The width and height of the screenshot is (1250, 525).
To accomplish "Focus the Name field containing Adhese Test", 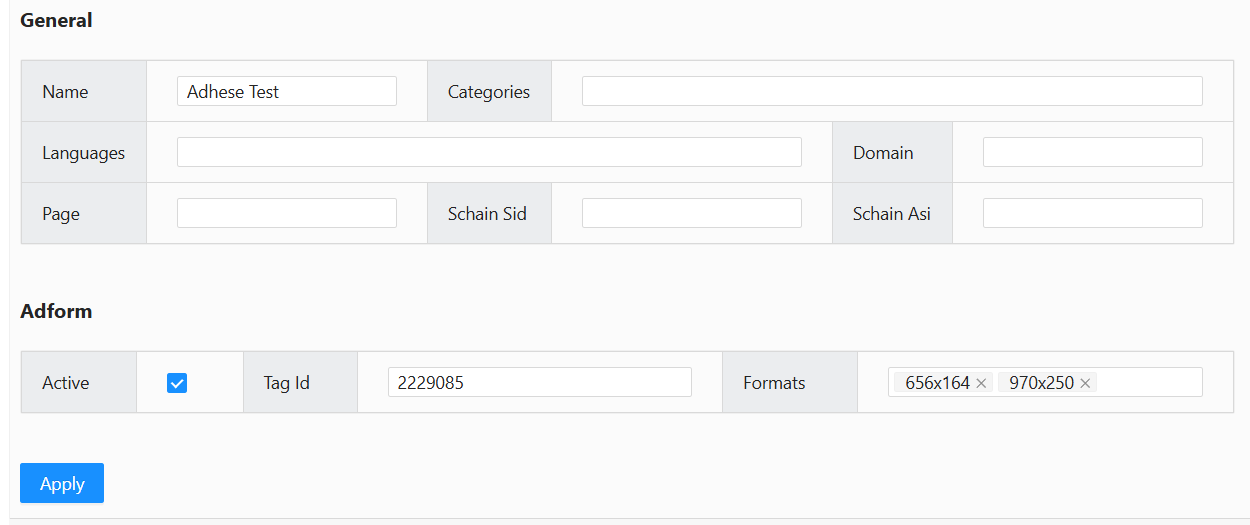I will click(x=286, y=91).
